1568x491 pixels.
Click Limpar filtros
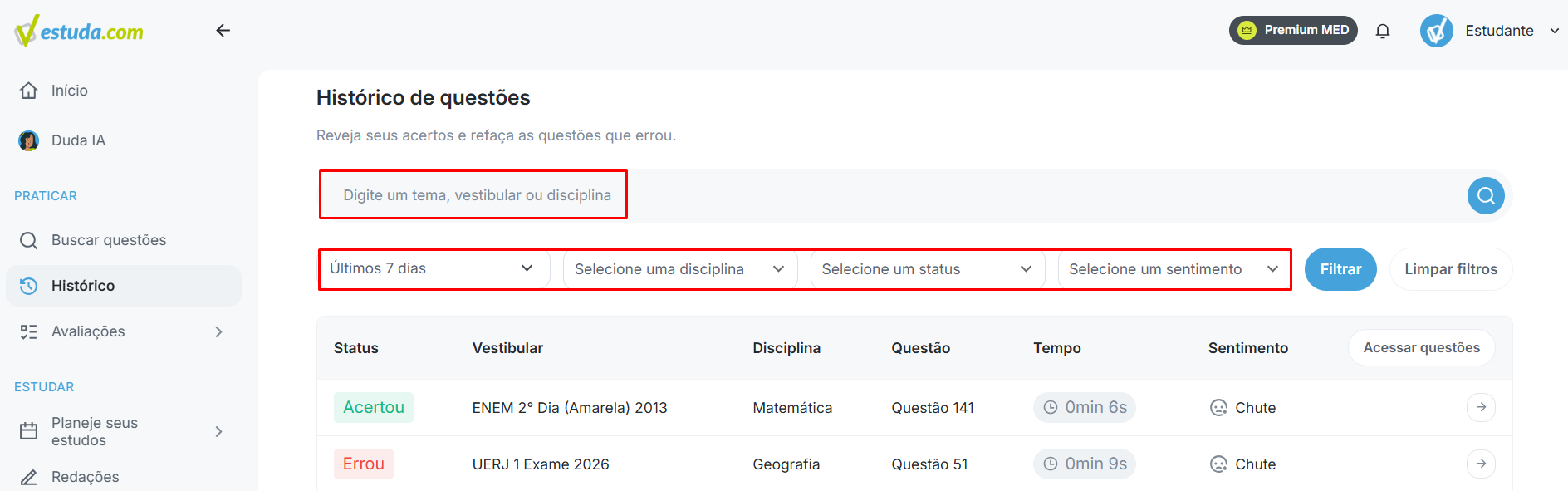coord(1451,269)
